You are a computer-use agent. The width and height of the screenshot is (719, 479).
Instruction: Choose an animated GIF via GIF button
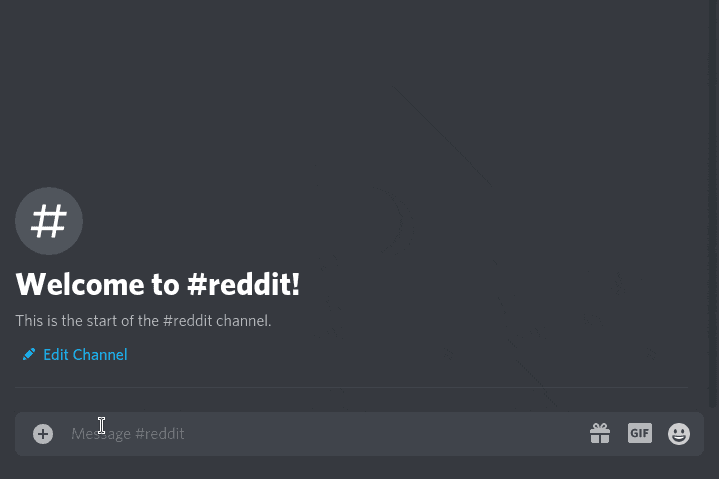click(x=640, y=433)
